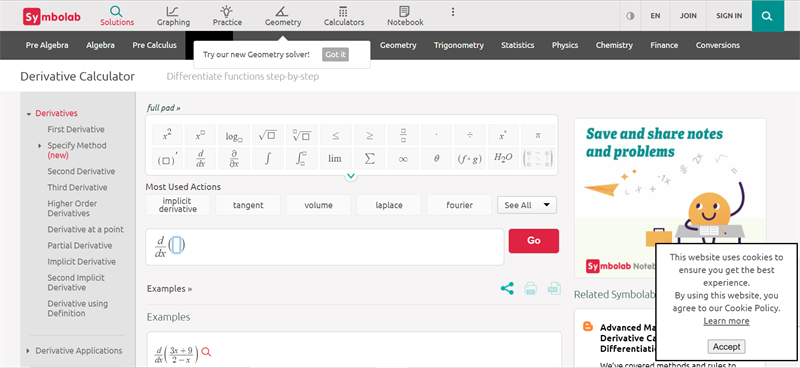Insert logarithm with base symbol
Viewport: 800px width, 368px height.
coord(234,135)
